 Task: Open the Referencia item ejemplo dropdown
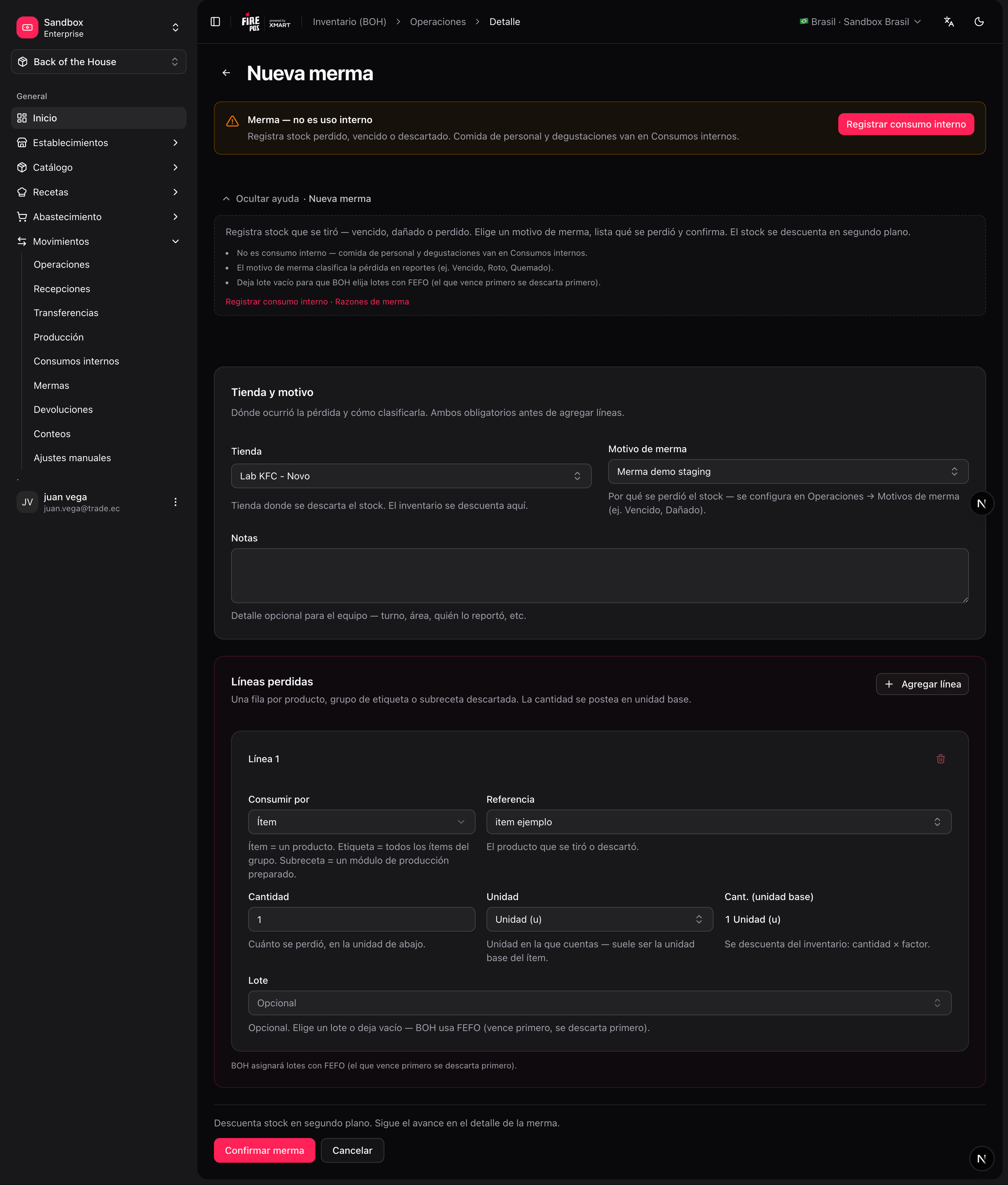tap(718, 822)
